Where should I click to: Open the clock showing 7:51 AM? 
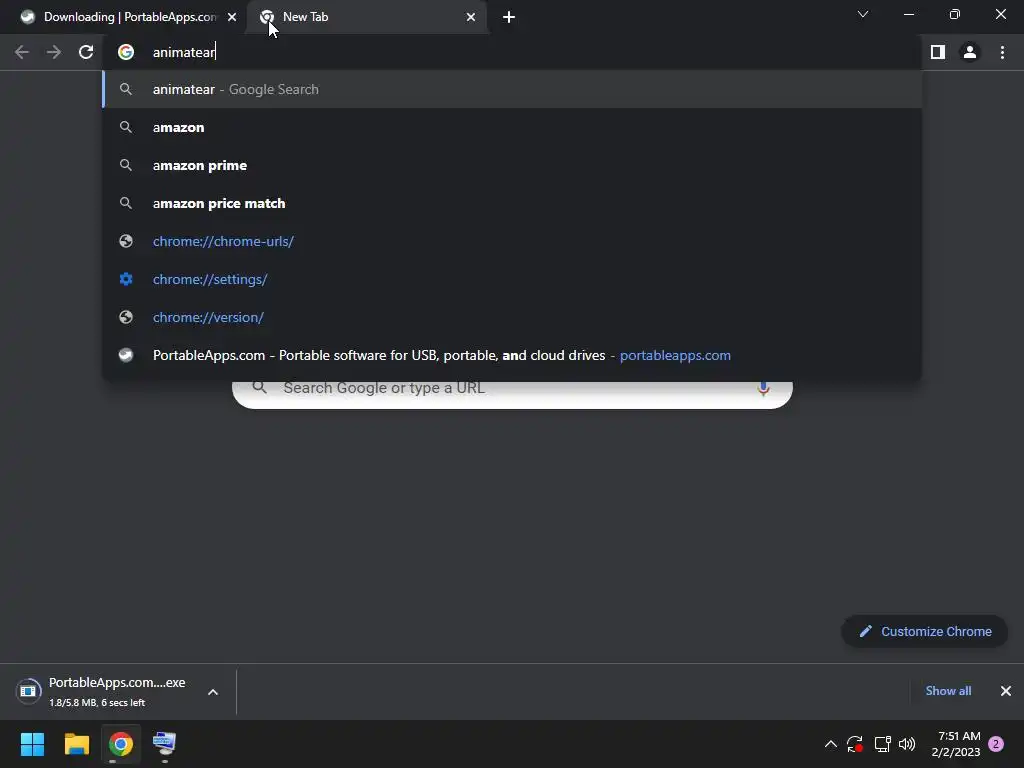pyautogui.click(x=955, y=744)
